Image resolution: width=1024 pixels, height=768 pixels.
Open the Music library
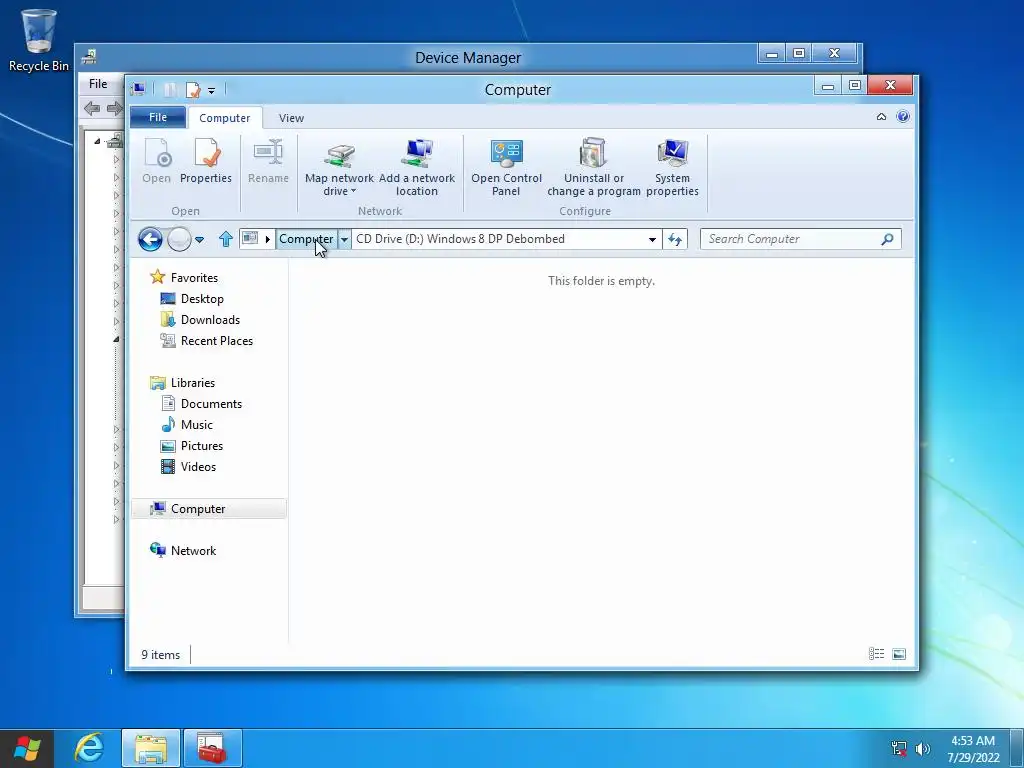point(197,424)
